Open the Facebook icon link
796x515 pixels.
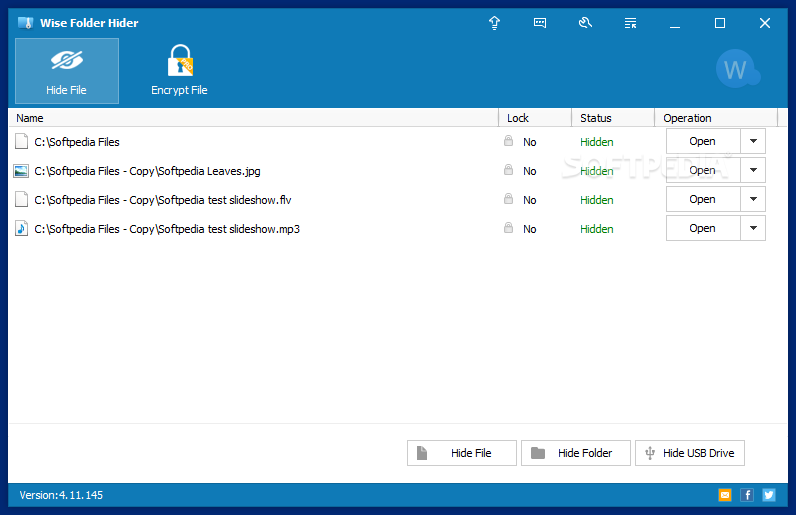point(747,495)
